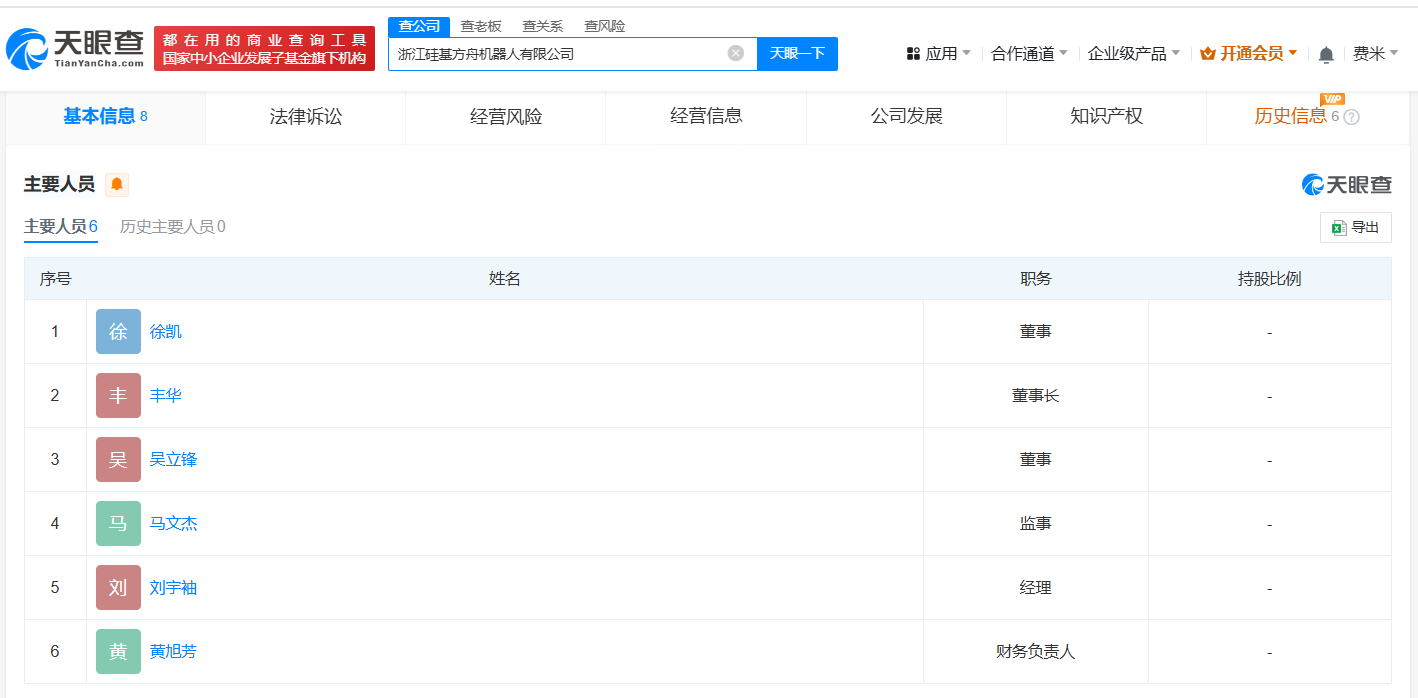Click 徐凯's blue avatar tile

[118, 331]
